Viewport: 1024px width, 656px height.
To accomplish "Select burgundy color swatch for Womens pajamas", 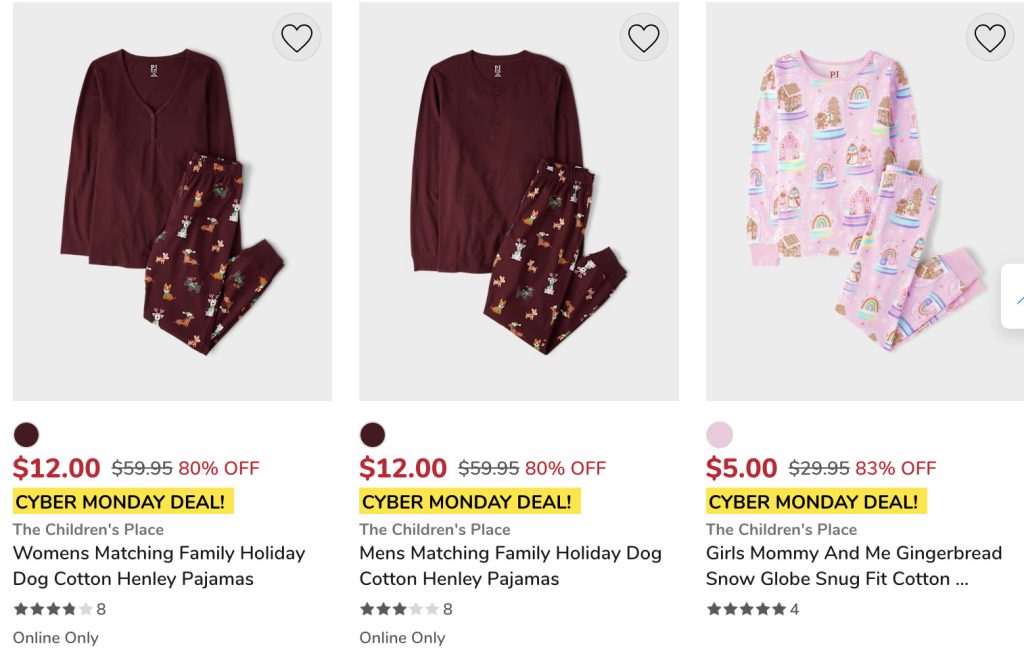I will click(26, 435).
